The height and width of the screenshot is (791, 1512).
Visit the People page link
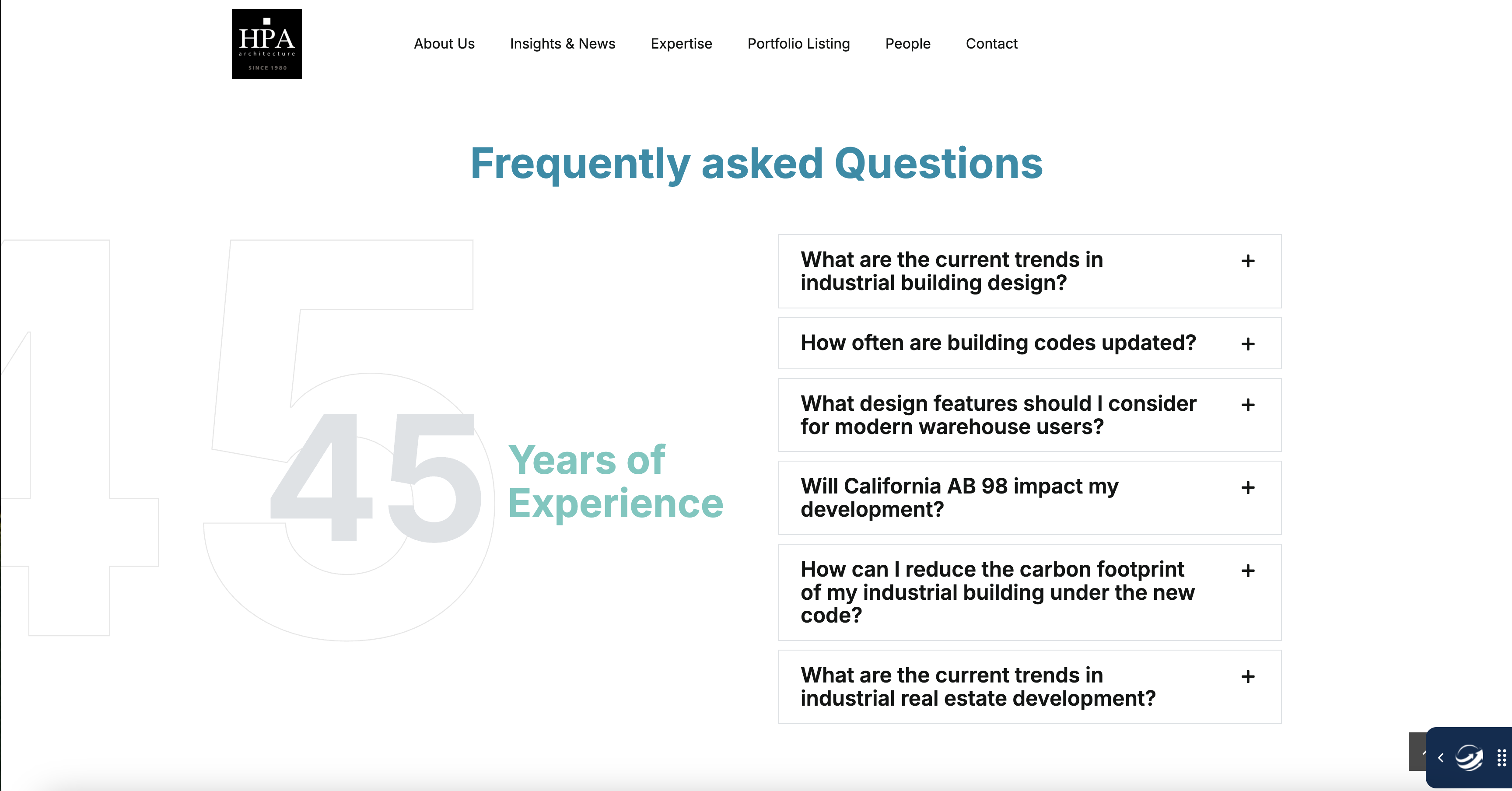907,44
